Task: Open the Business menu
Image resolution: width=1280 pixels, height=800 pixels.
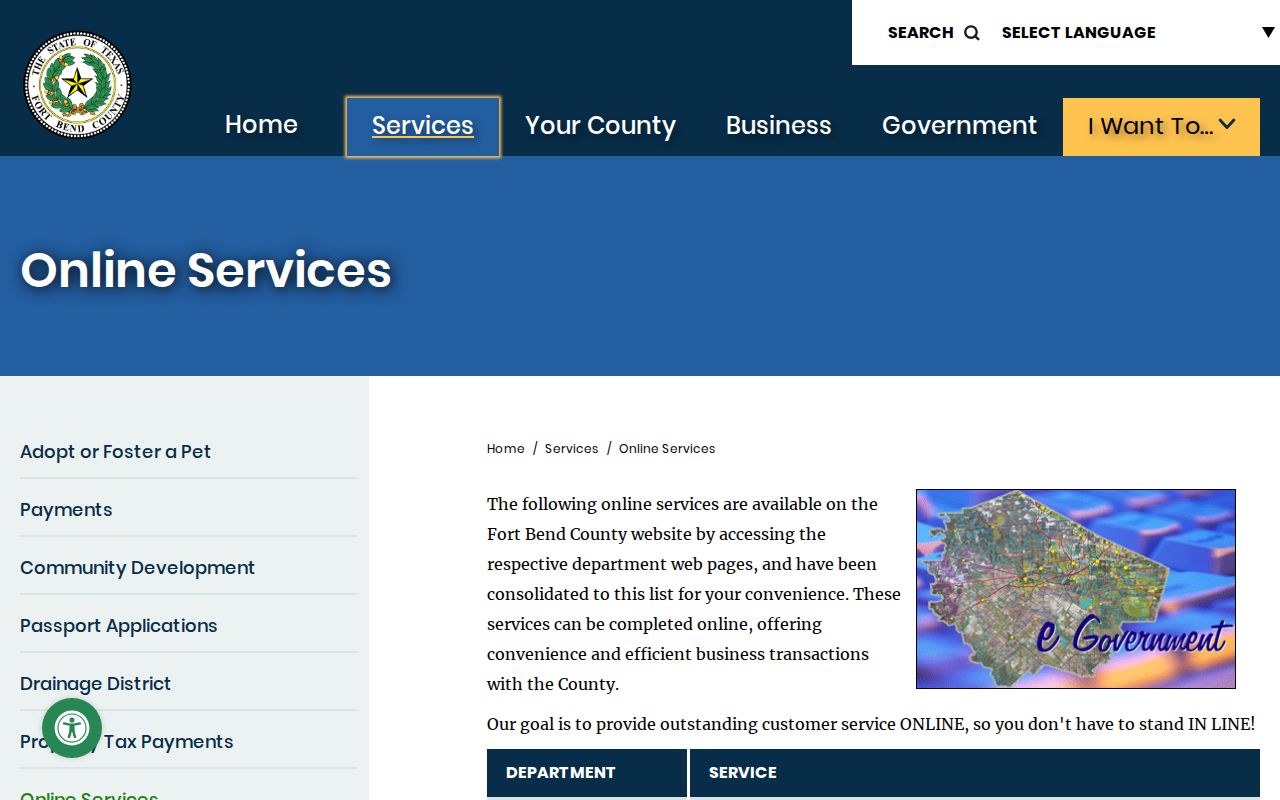Action: click(x=779, y=126)
